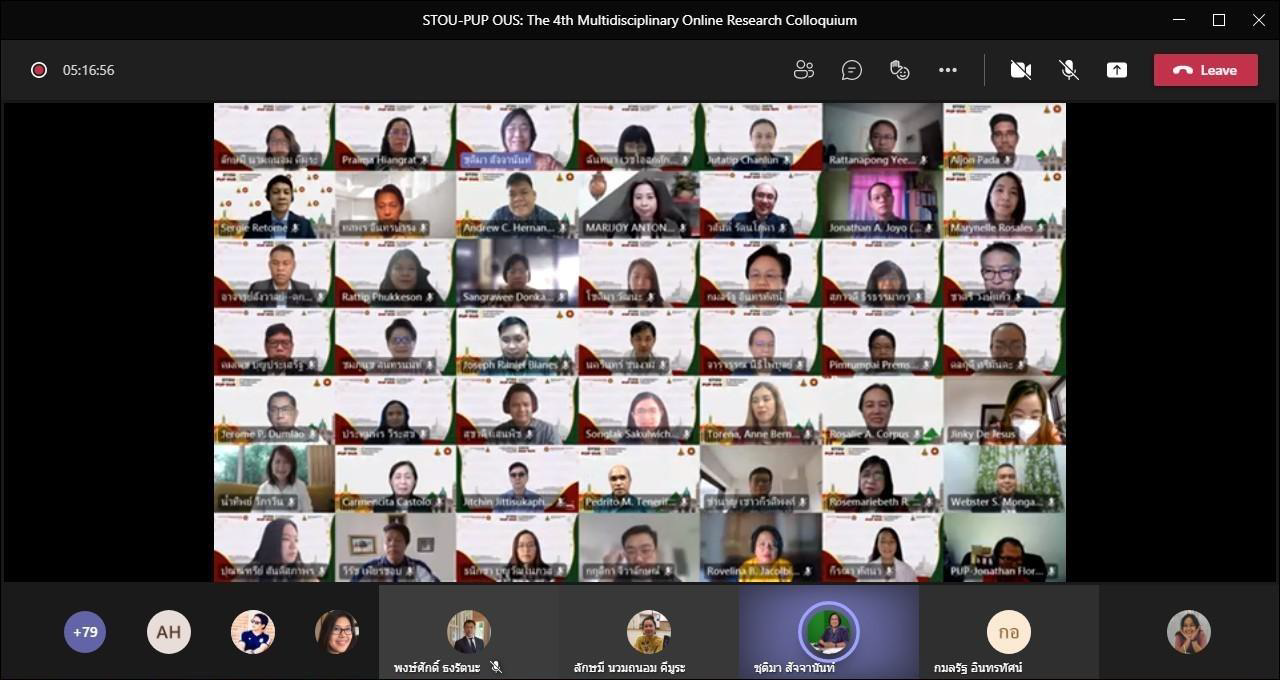Open the More actions menu
The height and width of the screenshot is (680, 1280).
coord(948,70)
